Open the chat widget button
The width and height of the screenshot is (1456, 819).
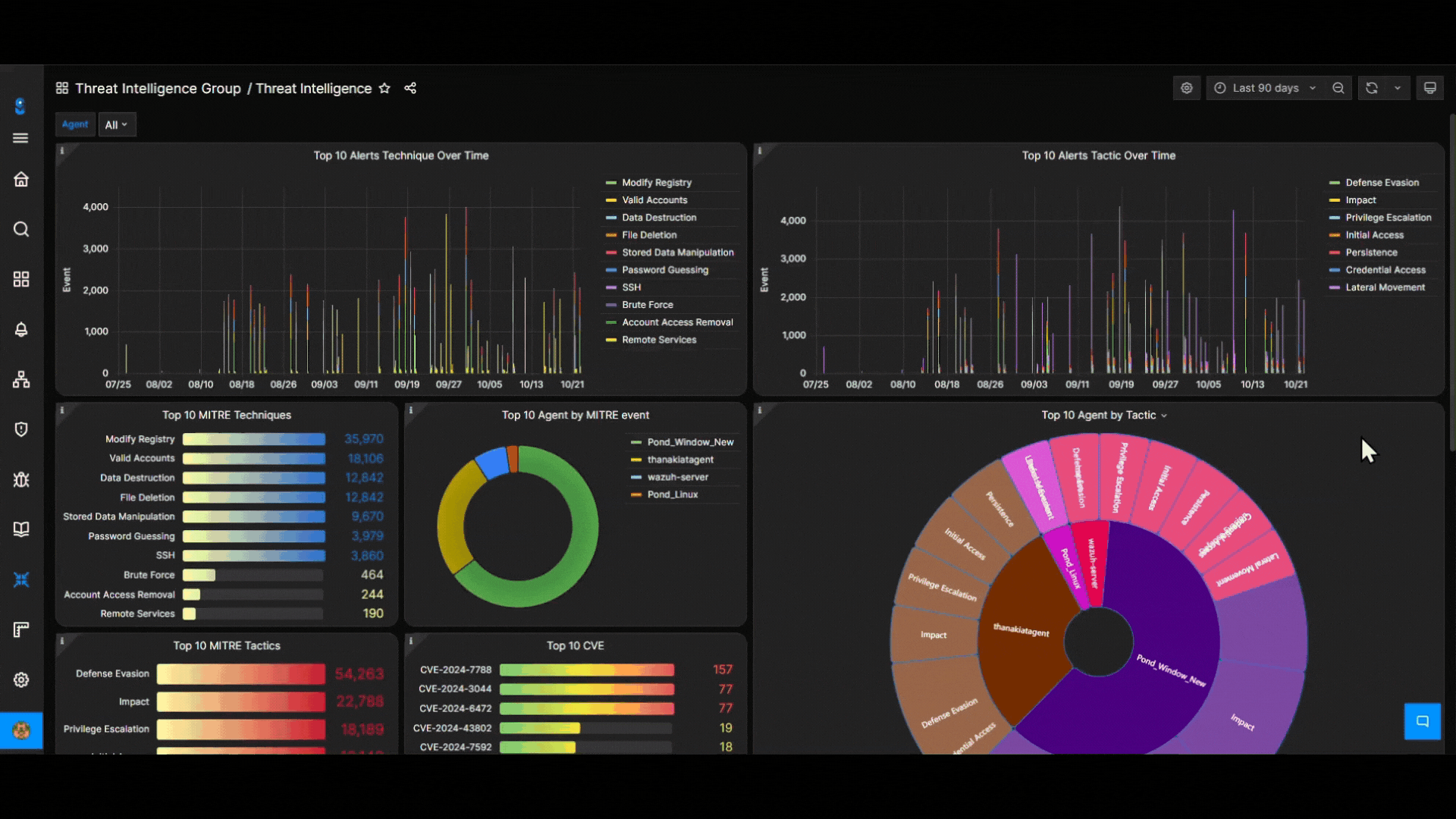(1423, 721)
